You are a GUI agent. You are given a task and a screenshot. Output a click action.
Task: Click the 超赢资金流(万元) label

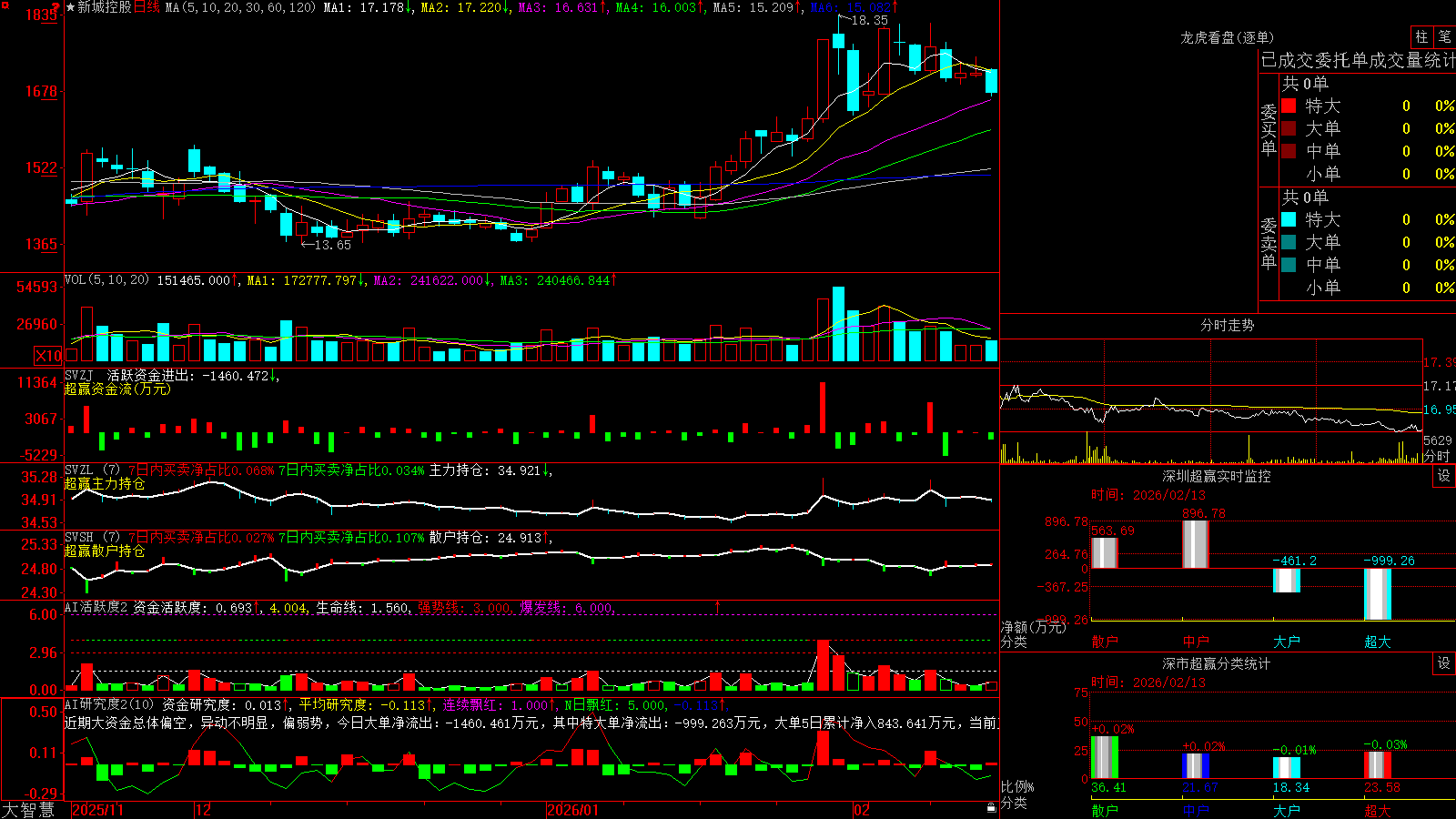(x=117, y=389)
